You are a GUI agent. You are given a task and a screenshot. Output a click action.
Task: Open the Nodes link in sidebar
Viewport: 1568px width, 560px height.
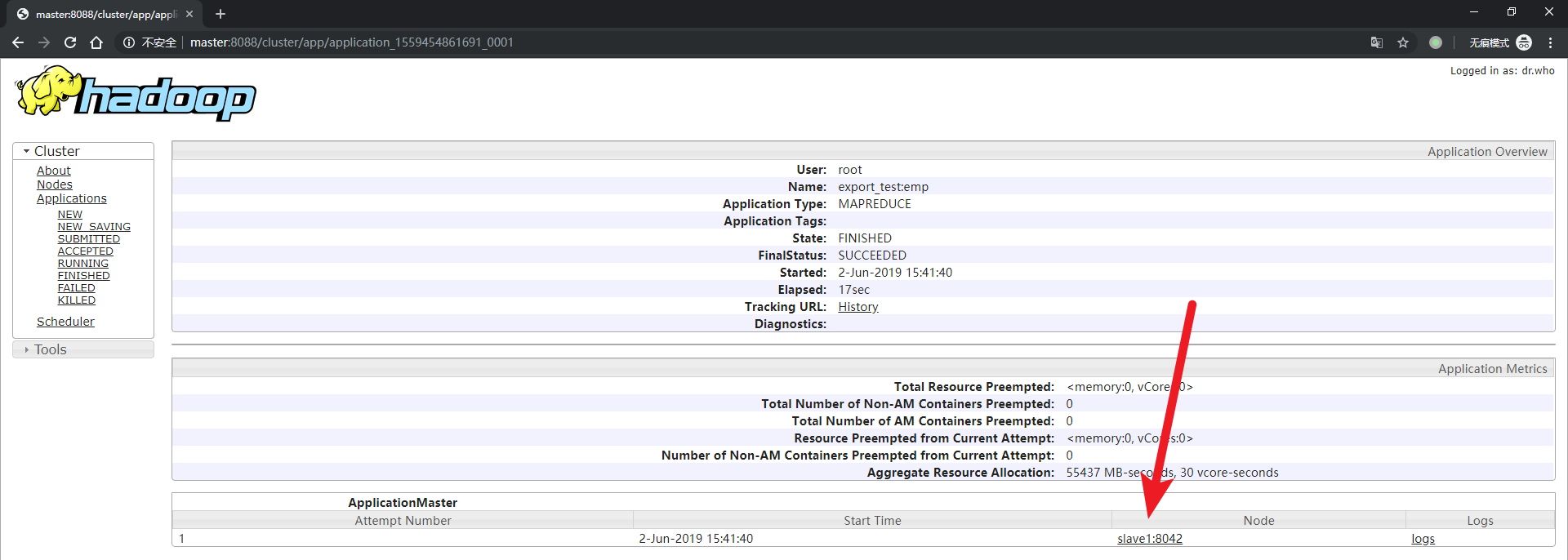click(x=55, y=184)
